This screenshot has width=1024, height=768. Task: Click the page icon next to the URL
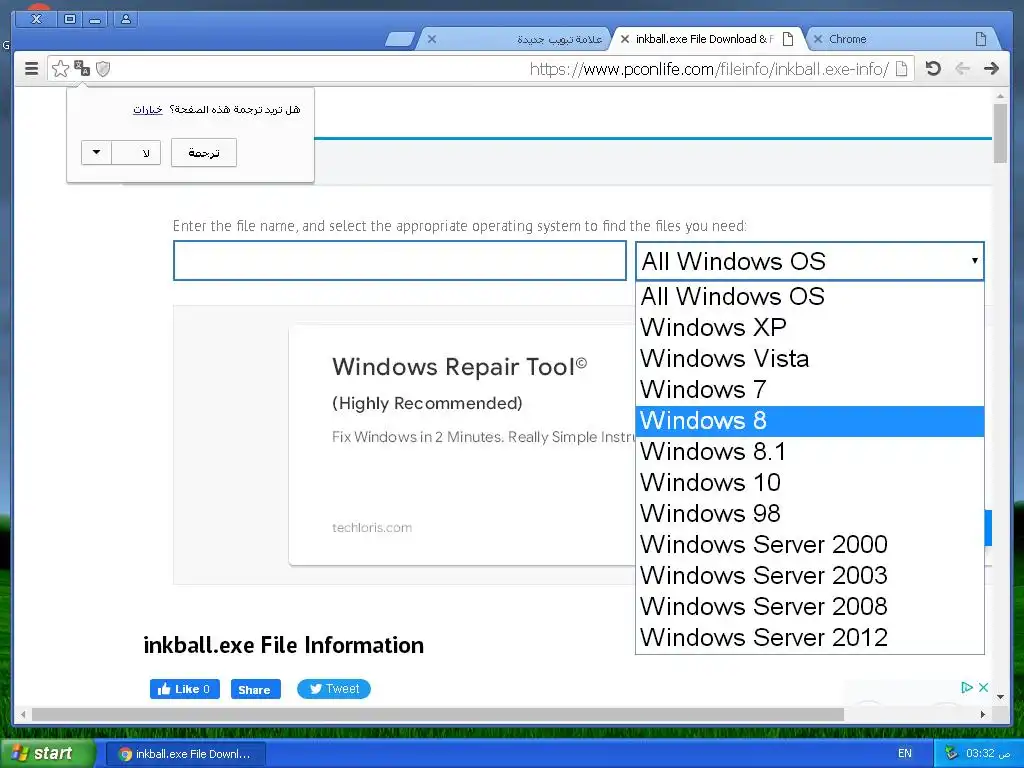(901, 69)
